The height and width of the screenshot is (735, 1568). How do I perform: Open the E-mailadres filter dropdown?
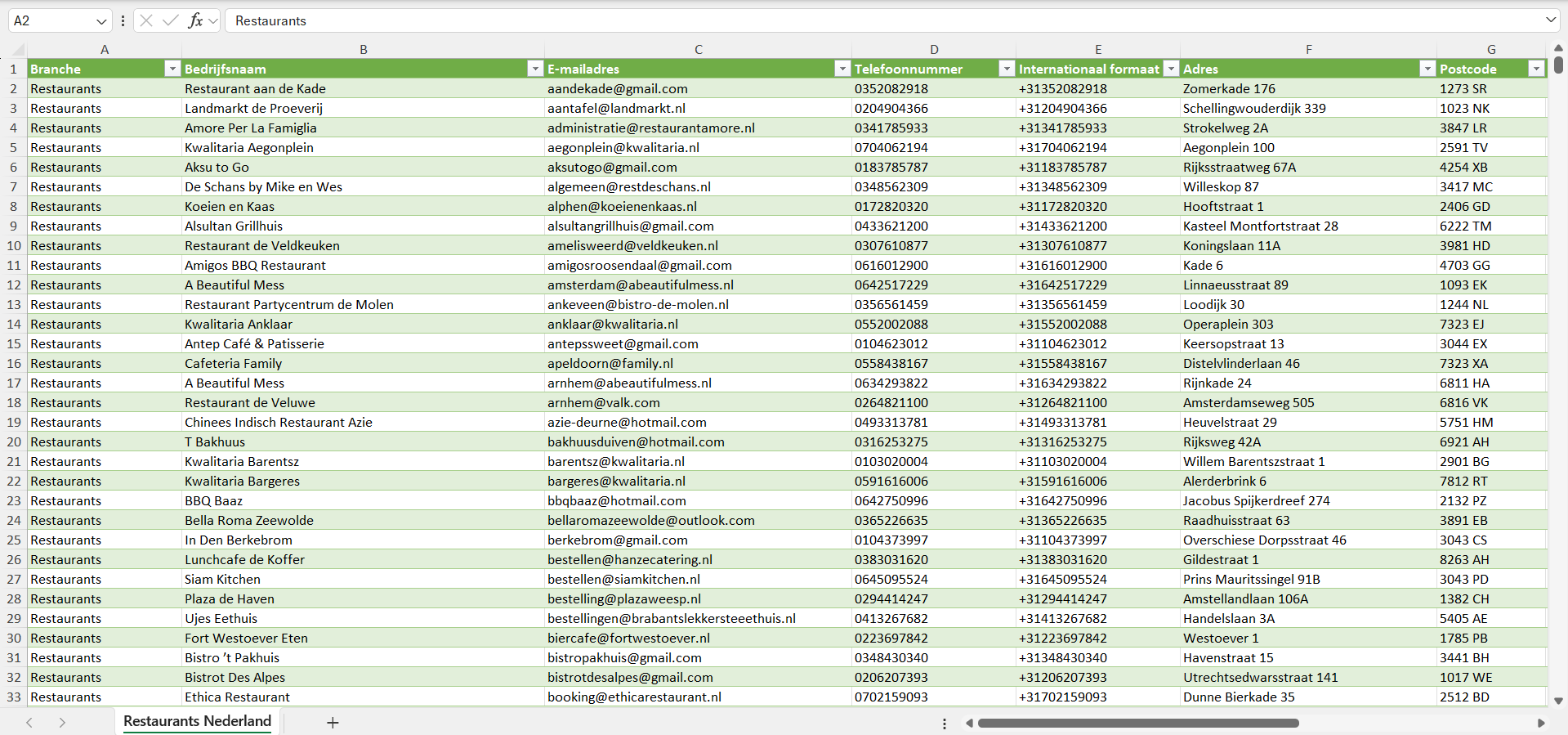(x=842, y=69)
